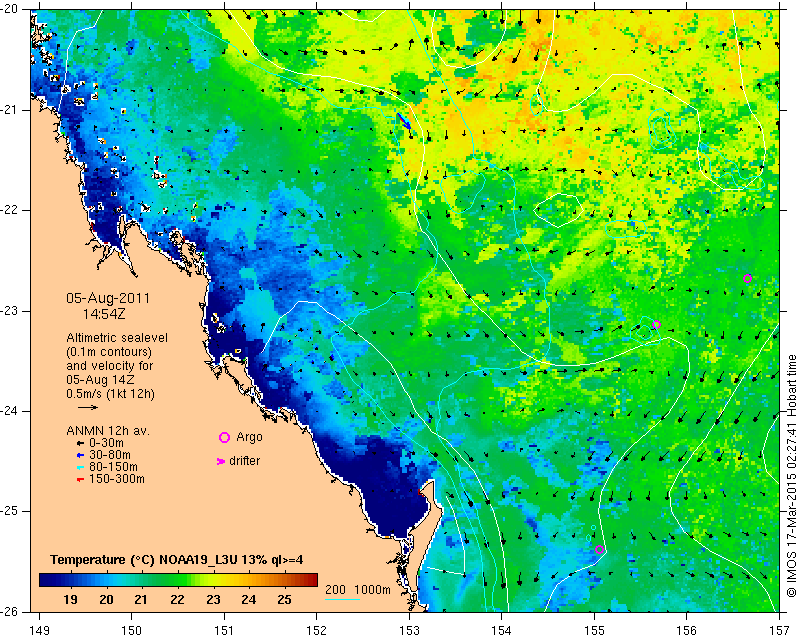Click the longitude axis label "157"
Screen dimensions: 800x640
pos(779,631)
